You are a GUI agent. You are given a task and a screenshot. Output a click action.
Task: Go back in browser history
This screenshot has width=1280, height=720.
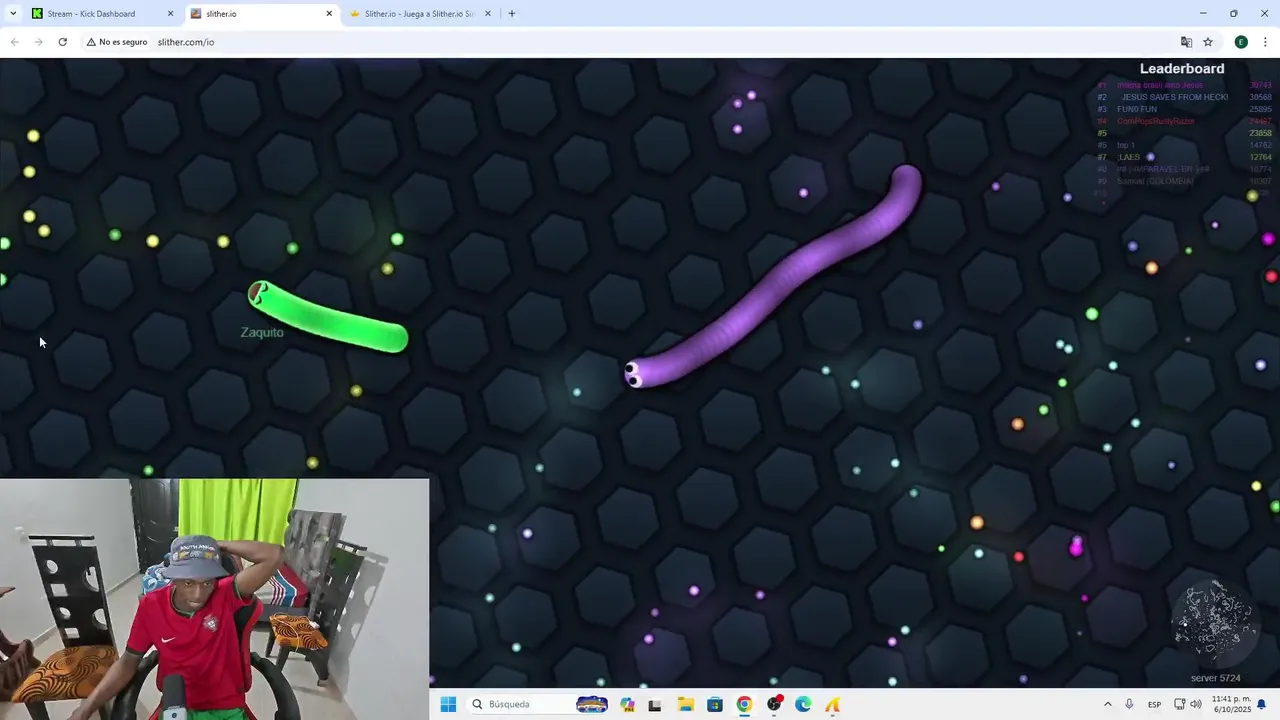coord(14,42)
